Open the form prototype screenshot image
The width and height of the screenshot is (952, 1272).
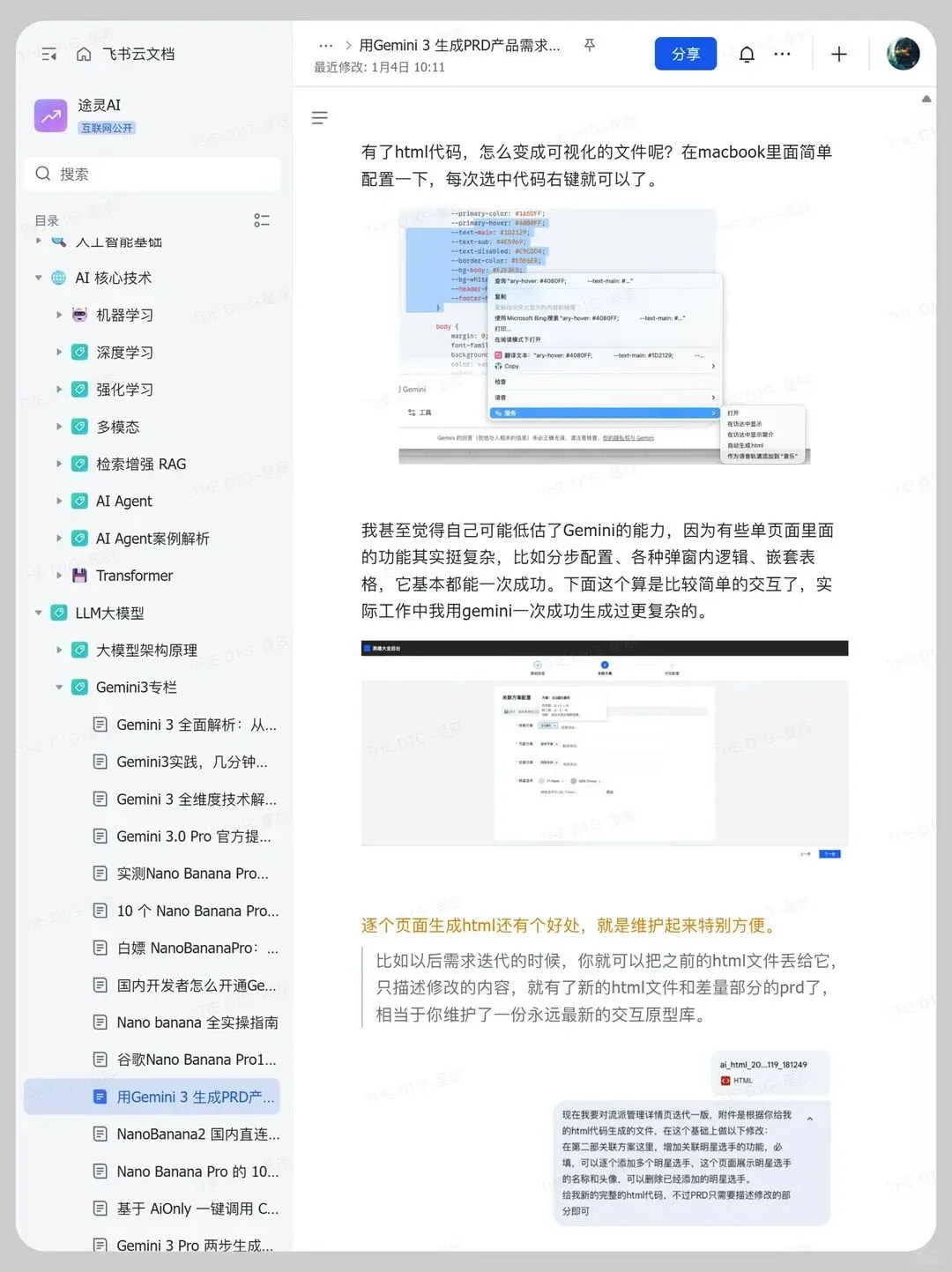click(605, 750)
